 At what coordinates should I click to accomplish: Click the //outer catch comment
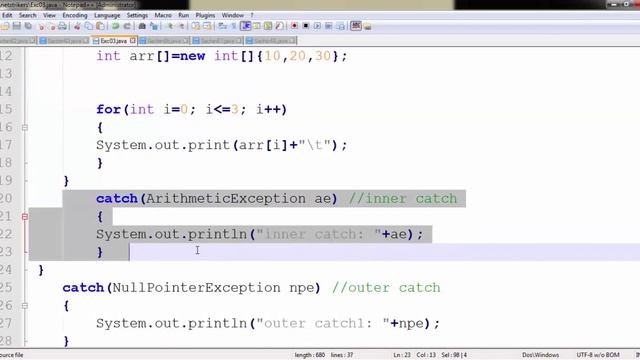386,288
